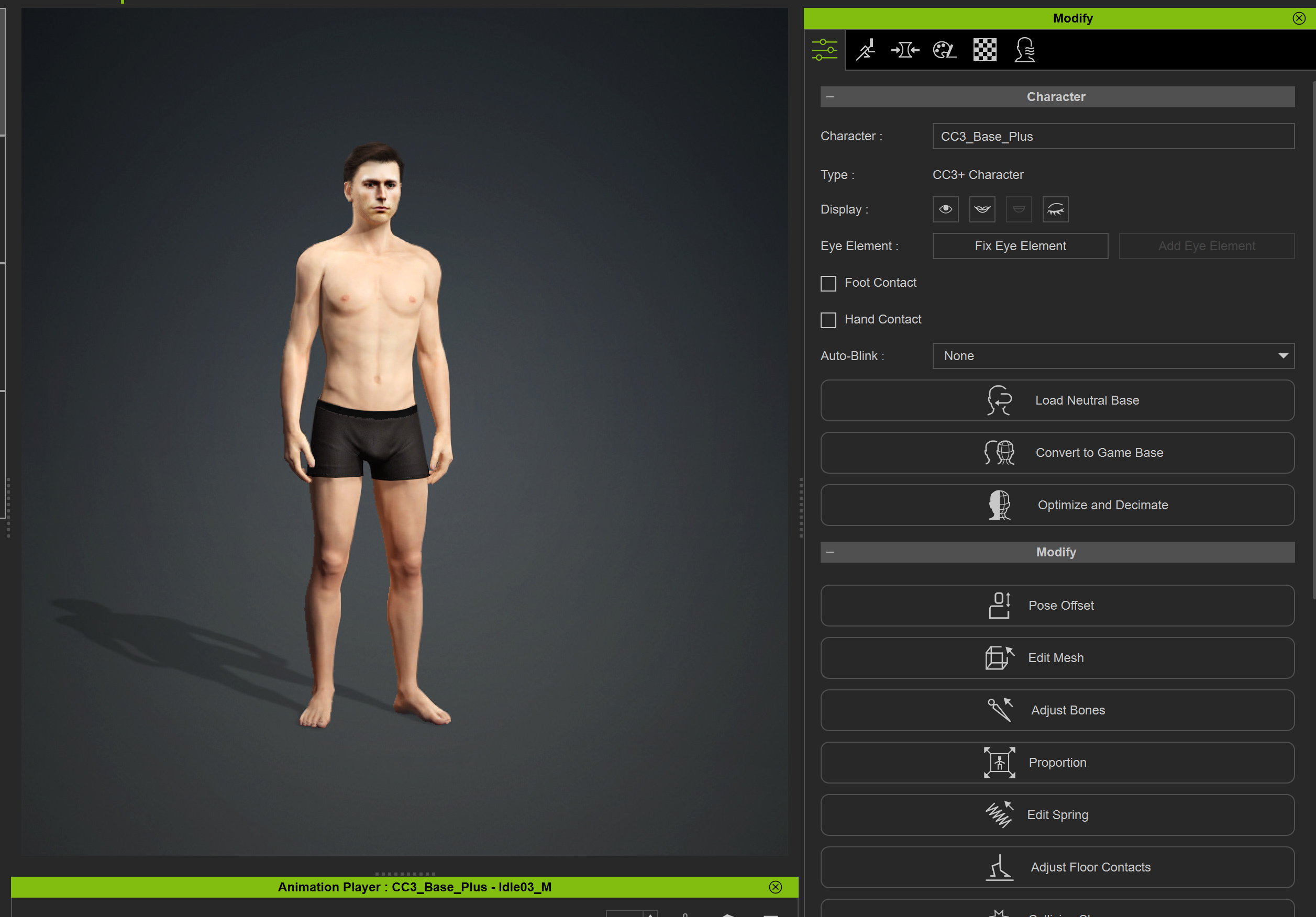Toggle eye display icon

pos(945,209)
